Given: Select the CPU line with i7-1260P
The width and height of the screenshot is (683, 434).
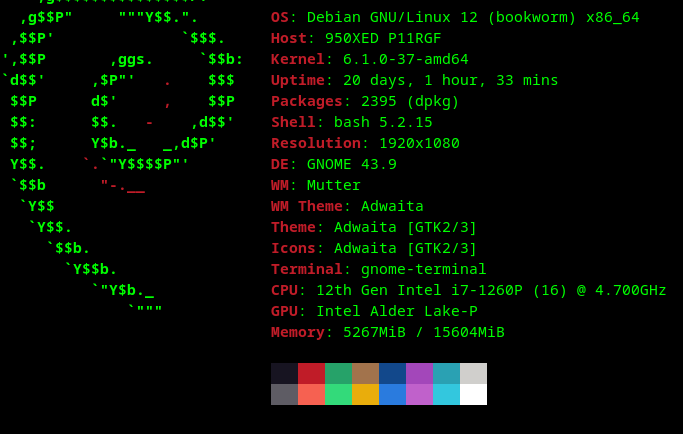Looking at the screenshot, I should [469, 290].
